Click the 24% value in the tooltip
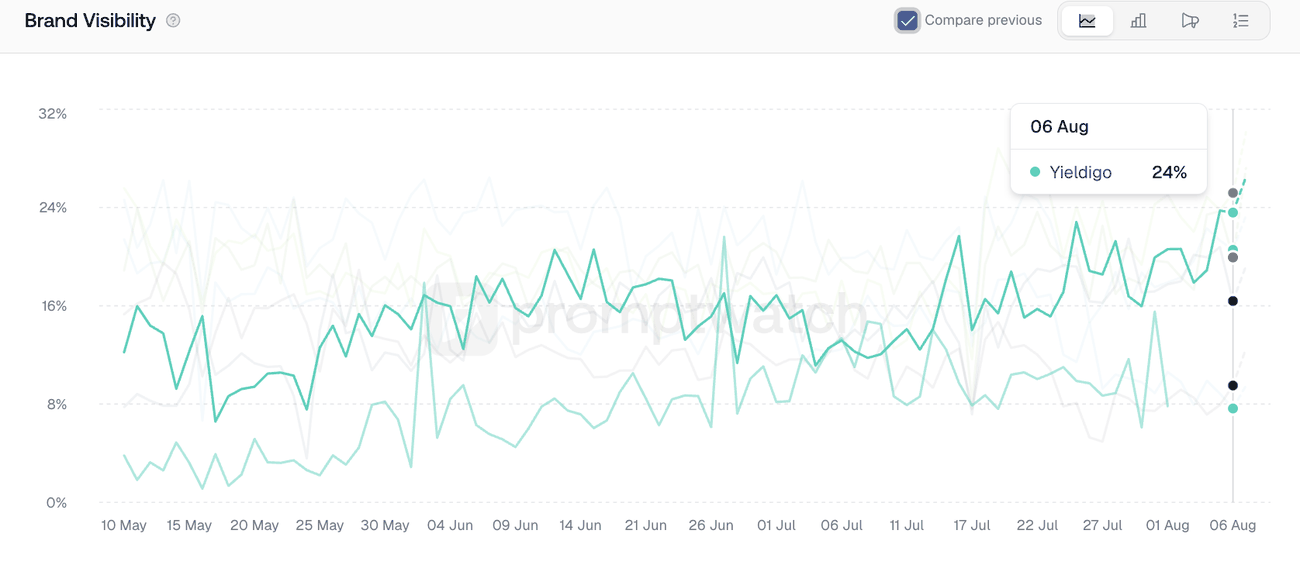This screenshot has width=1300, height=575. point(1169,172)
